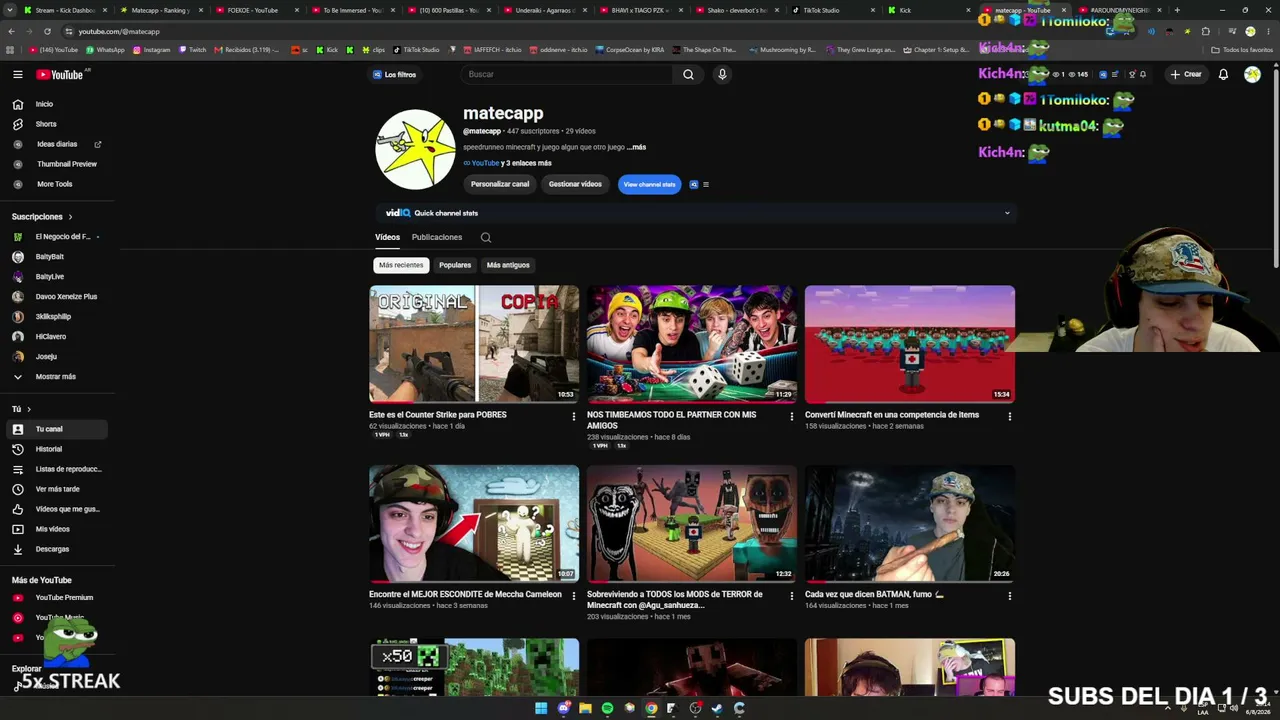The width and height of the screenshot is (1280, 720).
Task: Open the notifications bell
Action: (x=1223, y=74)
